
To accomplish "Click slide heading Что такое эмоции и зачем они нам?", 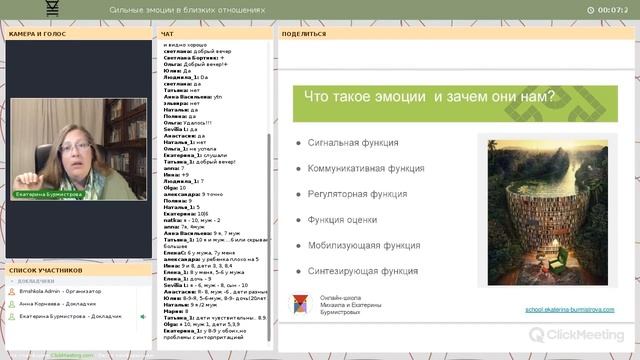I will [429, 97].
